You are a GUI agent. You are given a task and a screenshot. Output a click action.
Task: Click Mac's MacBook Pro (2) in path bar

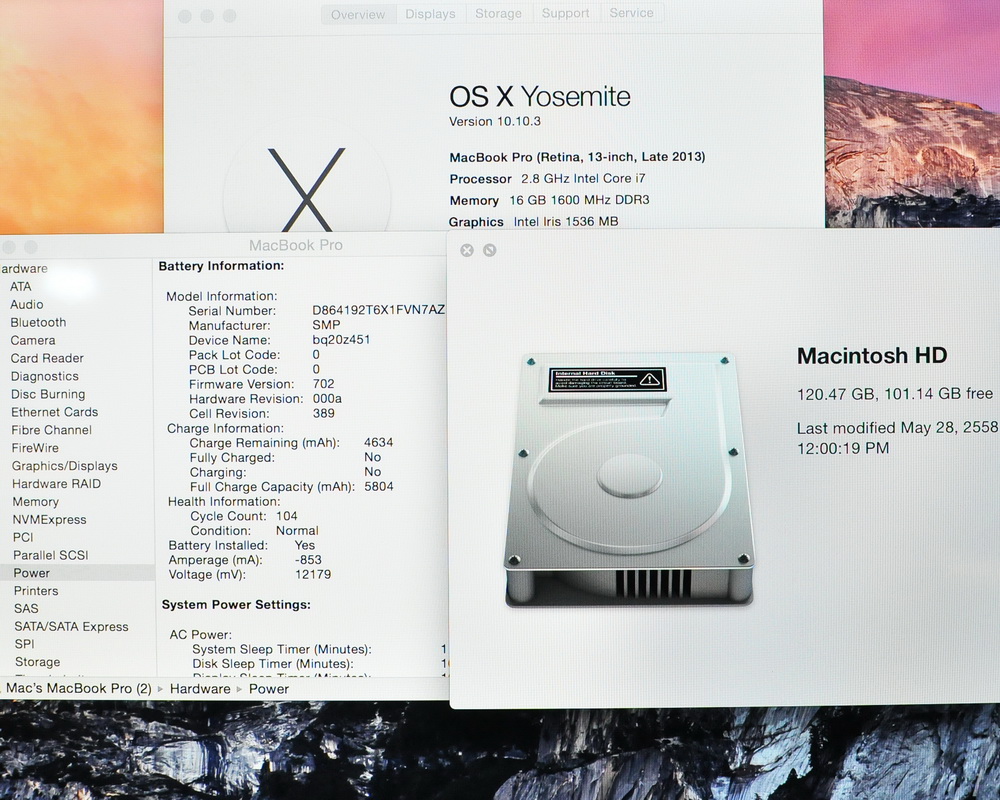(x=78, y=688)
